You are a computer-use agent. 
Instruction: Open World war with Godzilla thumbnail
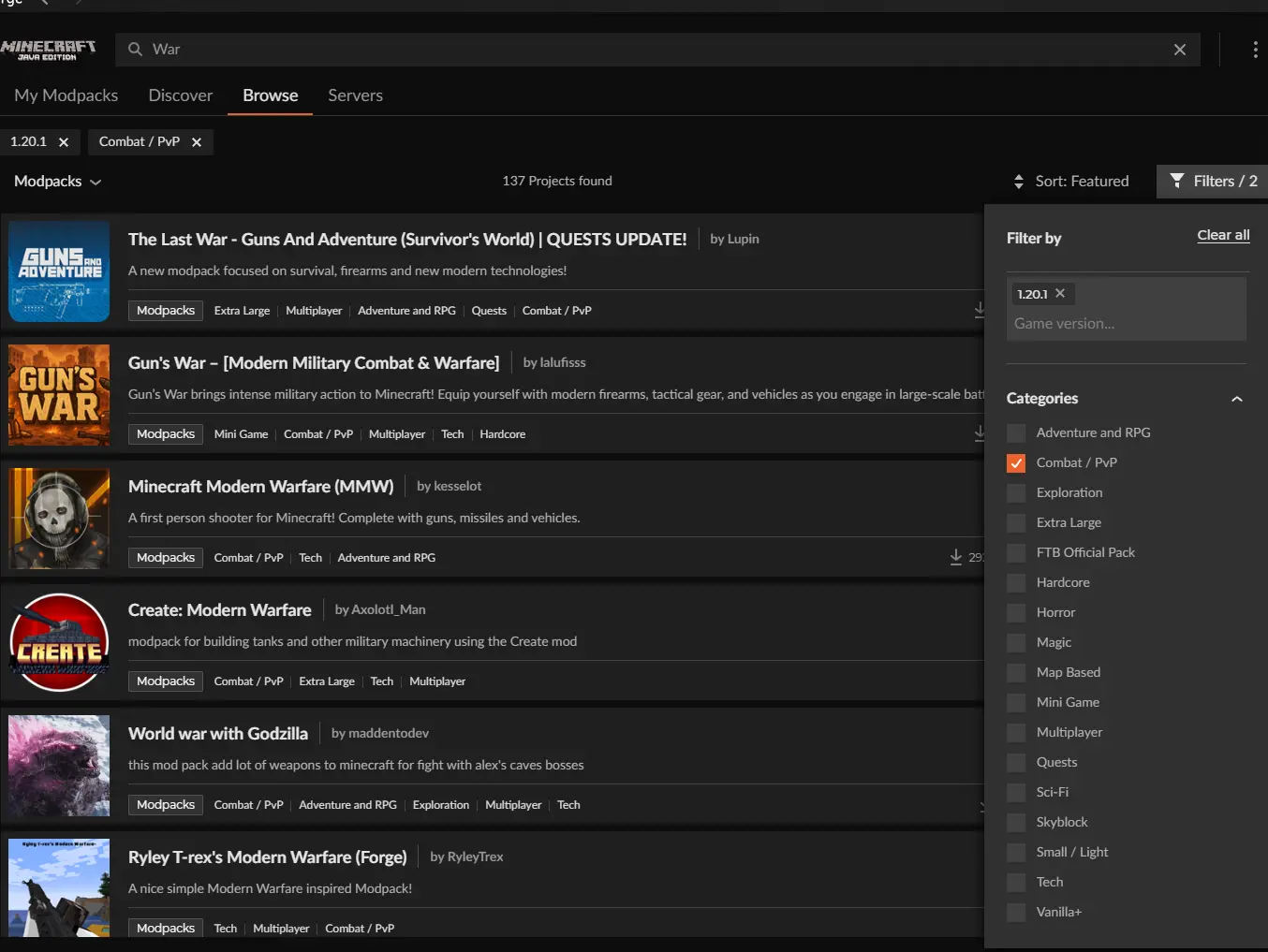coord(59,766)
